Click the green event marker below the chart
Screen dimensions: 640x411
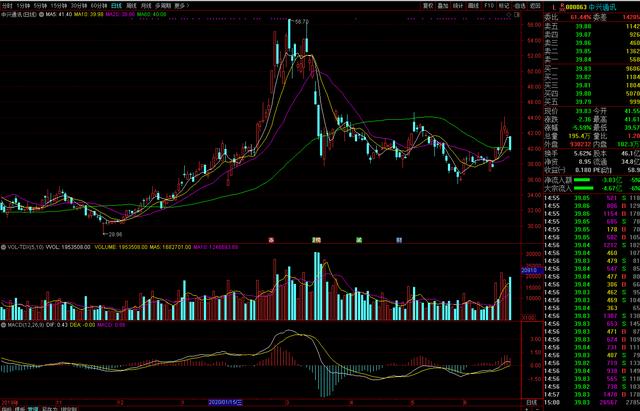tap(359, 240)
